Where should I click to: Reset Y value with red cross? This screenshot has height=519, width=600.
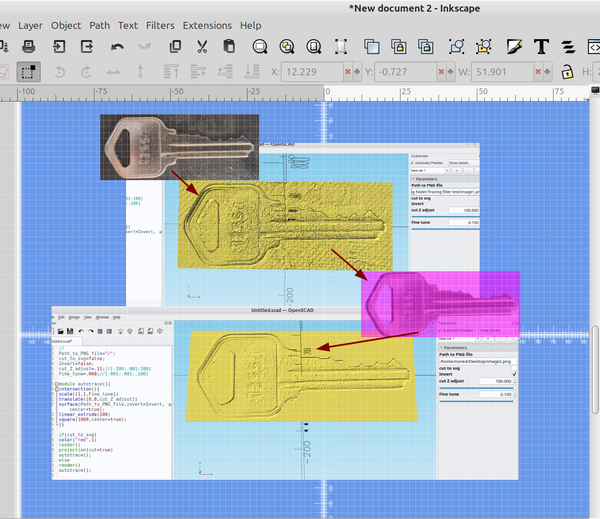(441, 72)
